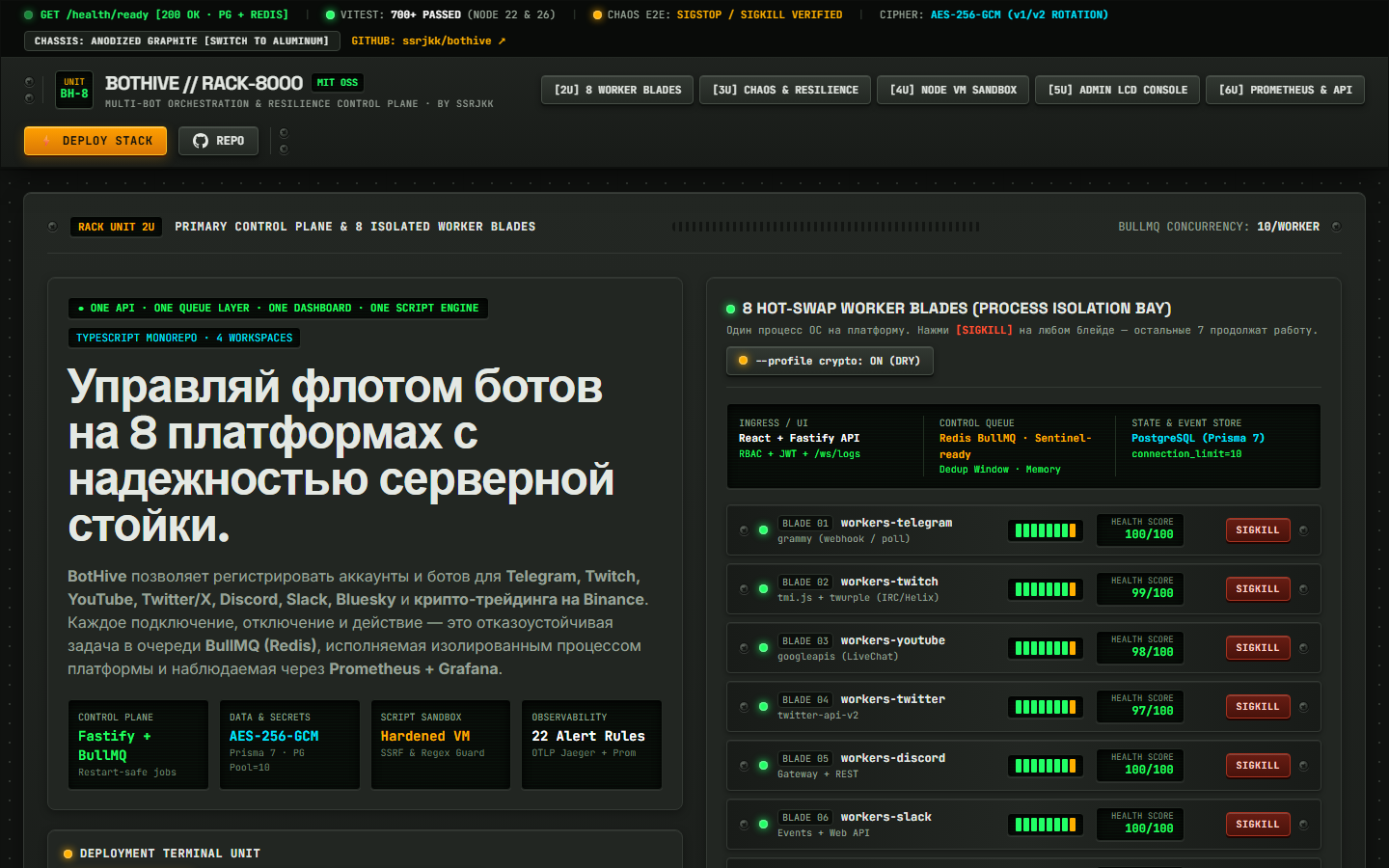Screen dimensions: 1389x868
Task: Jump to [6U] Prometheus & API
Action: (1285, 90)
